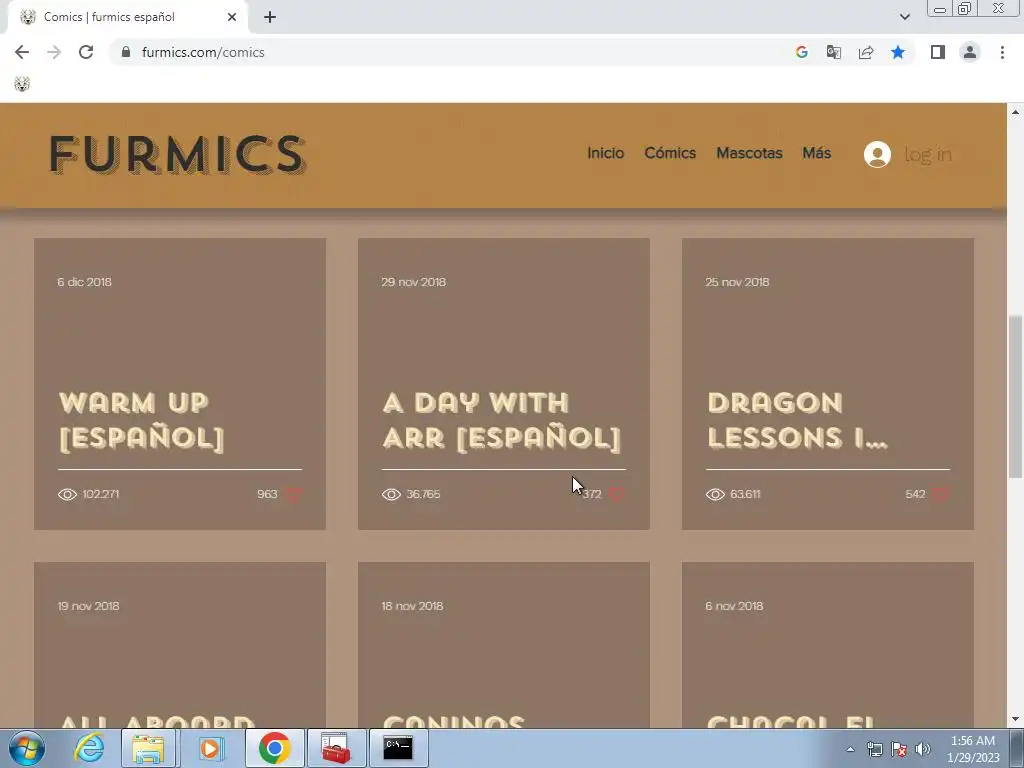
Task: Go forward using the browser forward arrow
Action: 54,52
